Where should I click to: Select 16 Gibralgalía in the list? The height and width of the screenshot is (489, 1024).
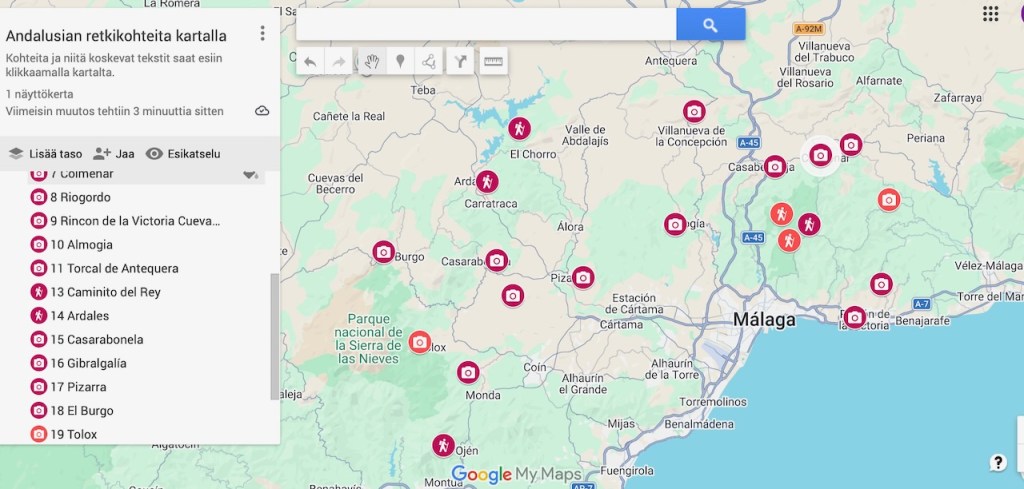(88, 363)
